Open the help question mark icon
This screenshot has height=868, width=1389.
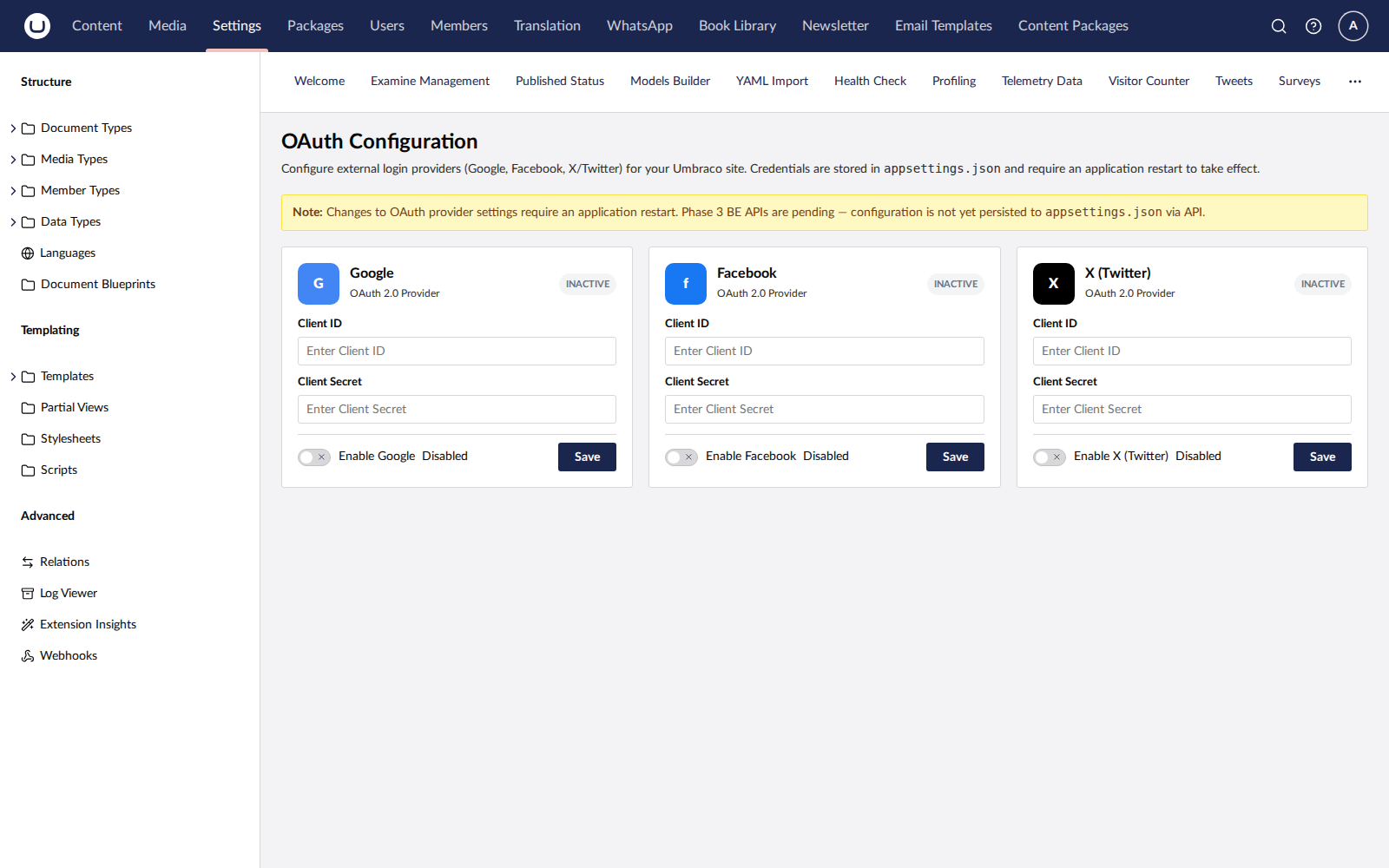(x=1313, y=26)
